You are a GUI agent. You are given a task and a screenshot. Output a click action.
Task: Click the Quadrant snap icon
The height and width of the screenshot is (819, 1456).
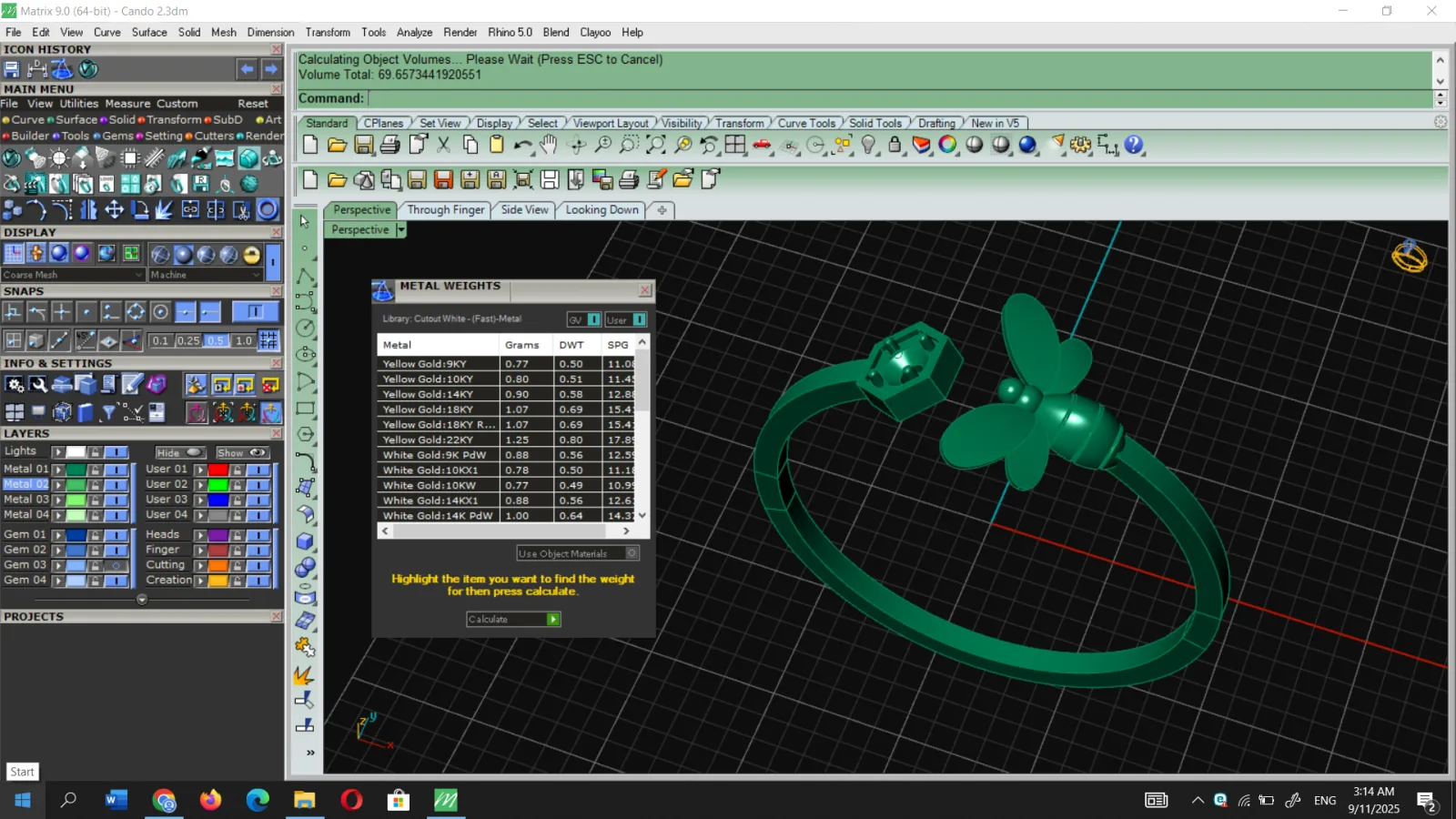point(136,312)
